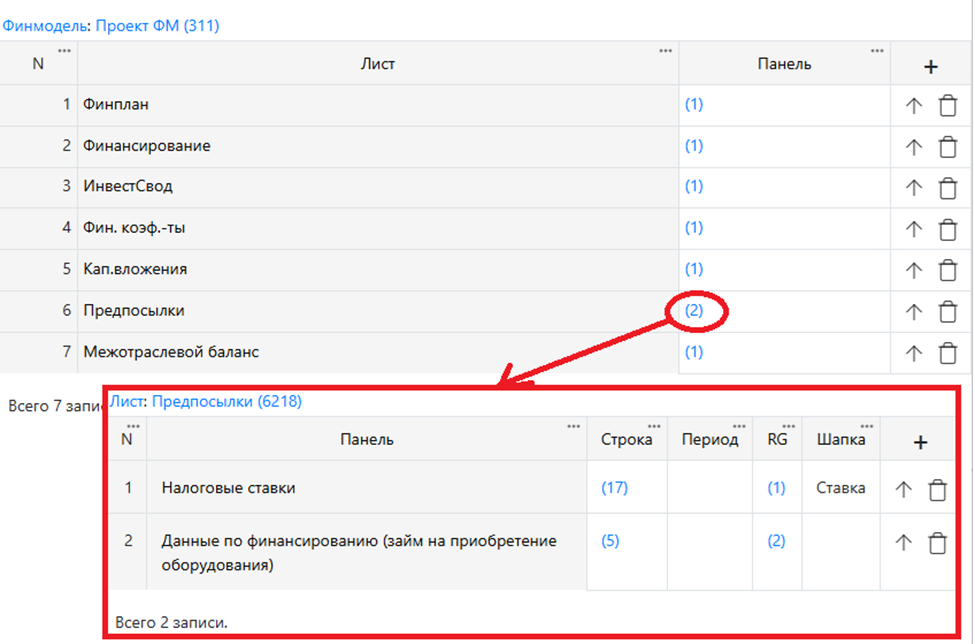Screen dimensions: 975x644
Task: Click the plus icon in the top table header
Action: point(930,67)
